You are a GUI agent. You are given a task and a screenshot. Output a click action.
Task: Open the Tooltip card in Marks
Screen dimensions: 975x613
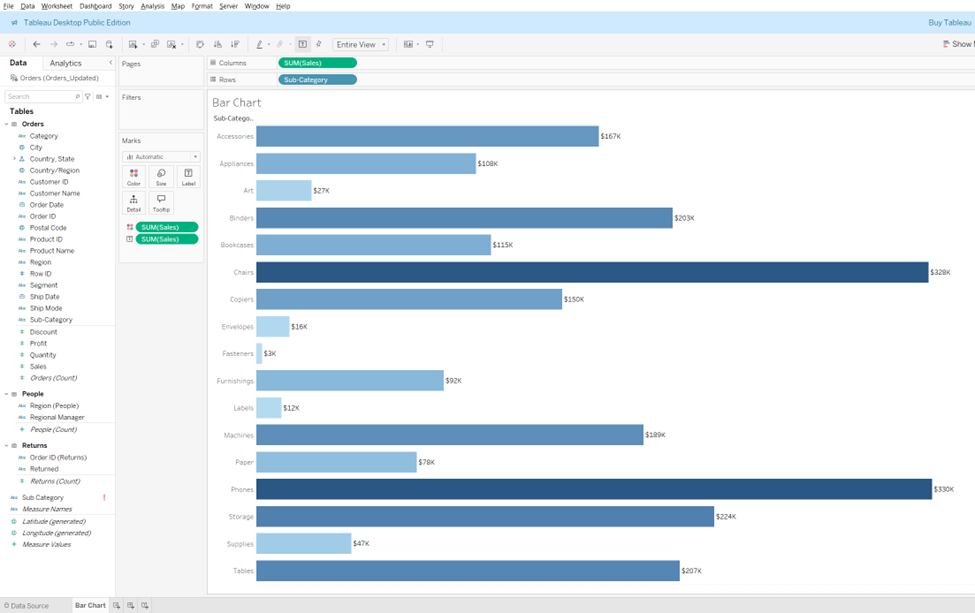[x=161, y=203]
